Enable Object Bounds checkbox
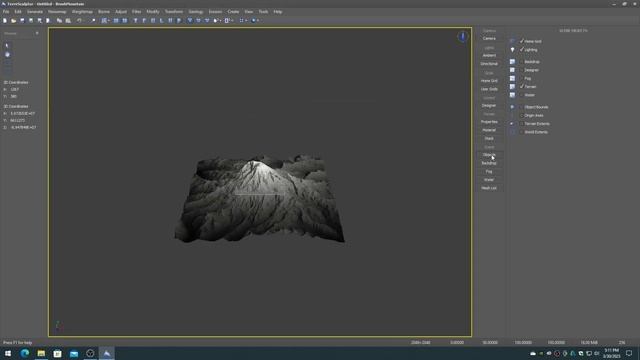The height and width of the screenshot is (360, 640). (522, 107)
